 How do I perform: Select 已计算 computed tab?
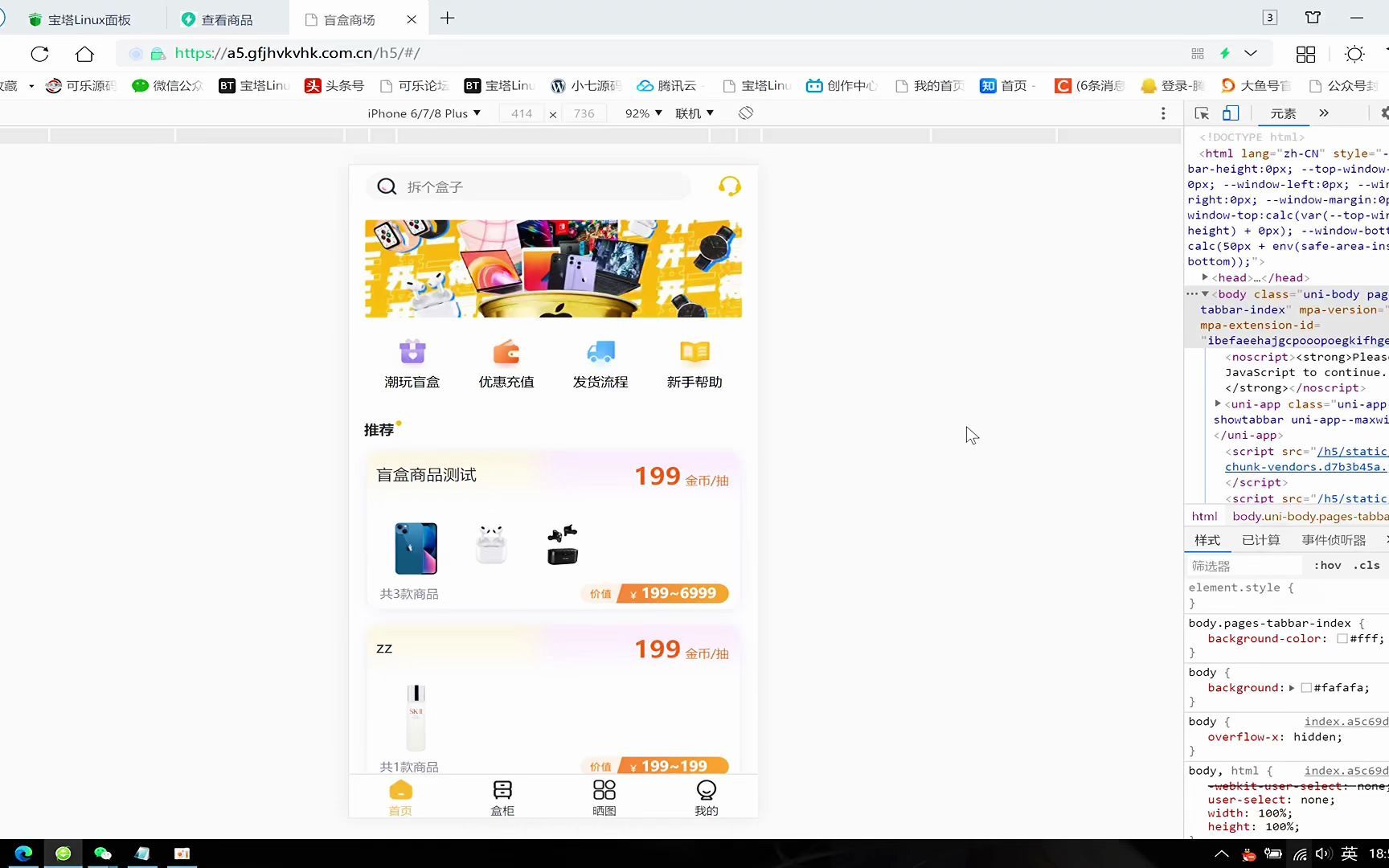pos(1261,540)
